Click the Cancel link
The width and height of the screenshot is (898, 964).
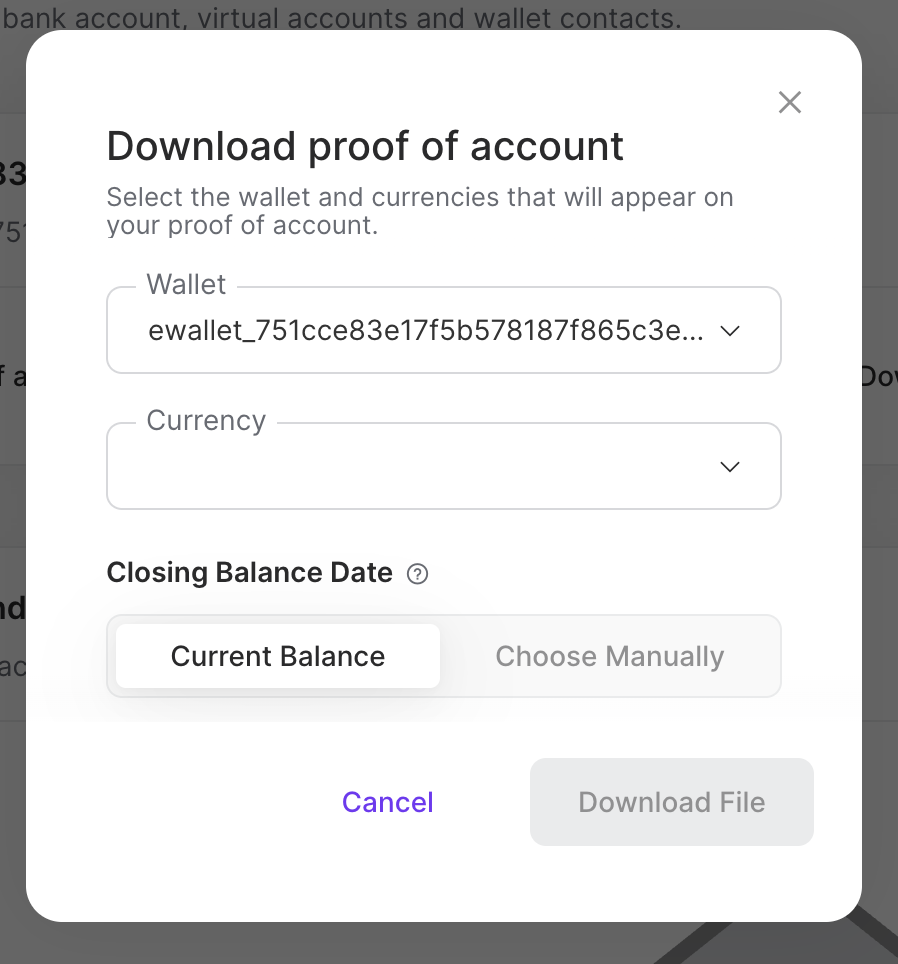(x=387, y=801)
